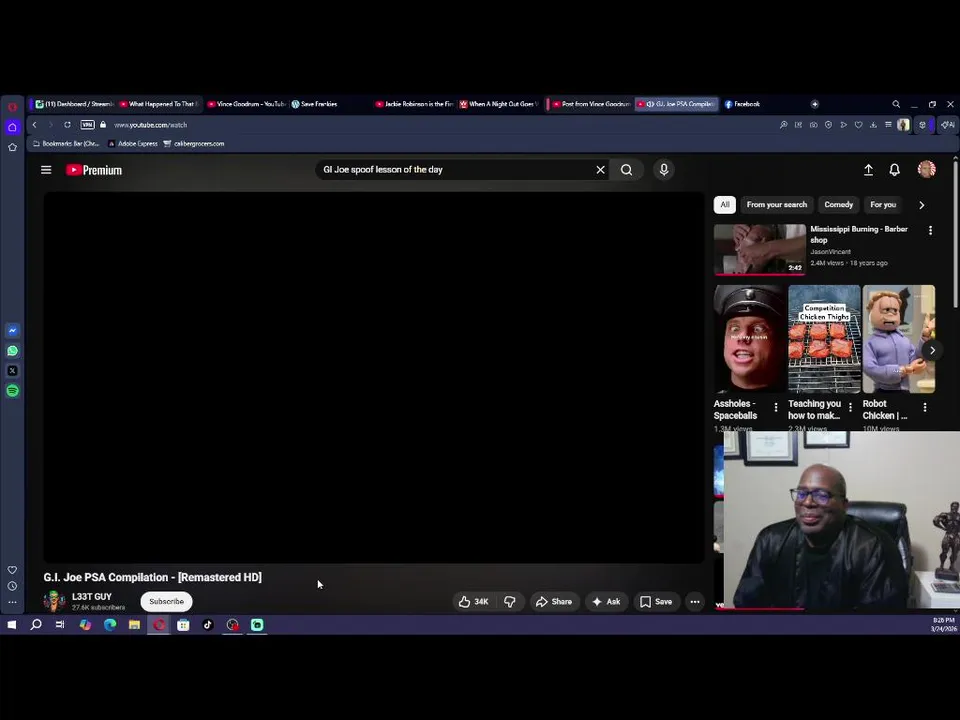
Task: Open sidebar bookmarks heart icon
Action: [12, 570]
